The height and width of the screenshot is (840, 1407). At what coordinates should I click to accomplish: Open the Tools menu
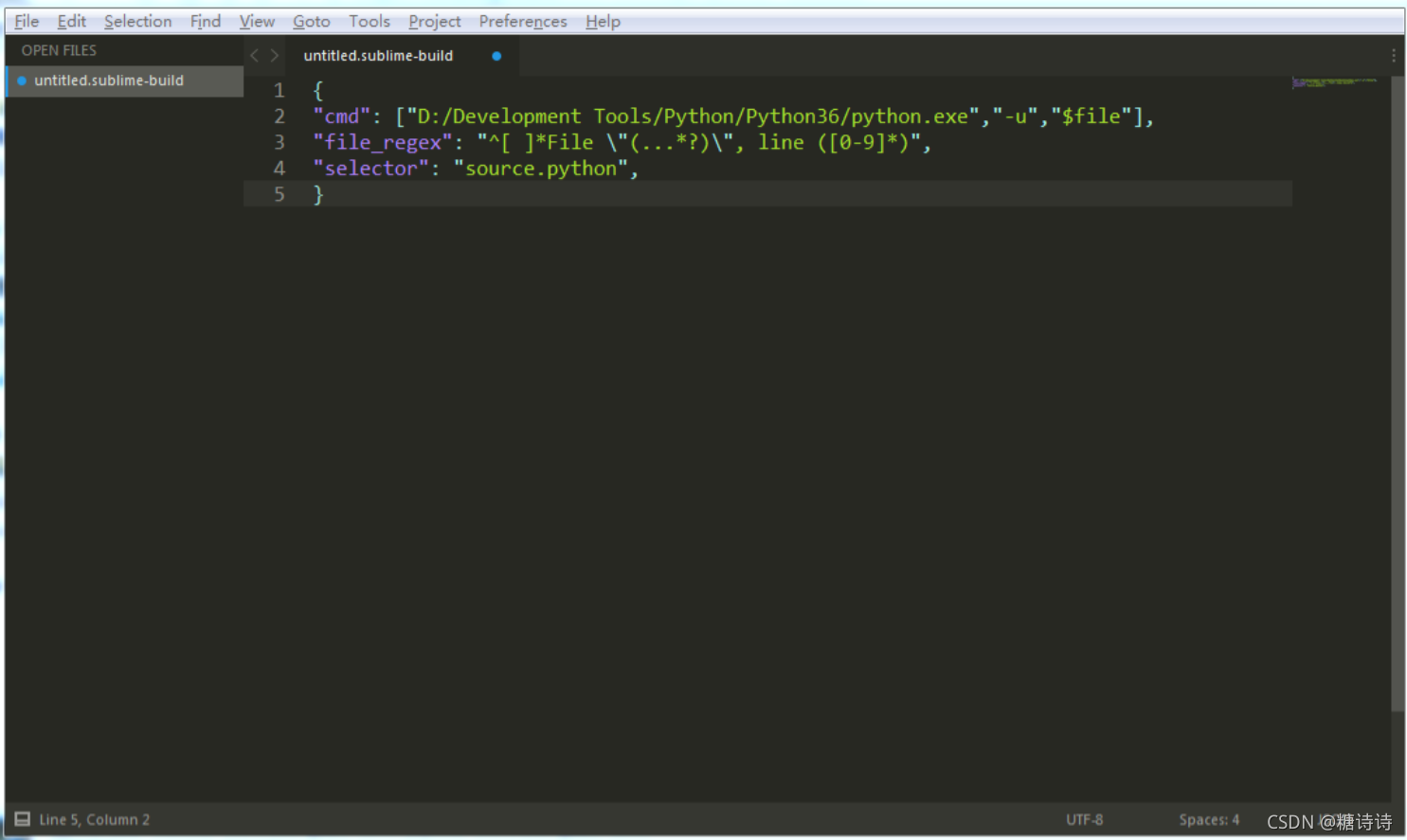[x=369, y=21]
